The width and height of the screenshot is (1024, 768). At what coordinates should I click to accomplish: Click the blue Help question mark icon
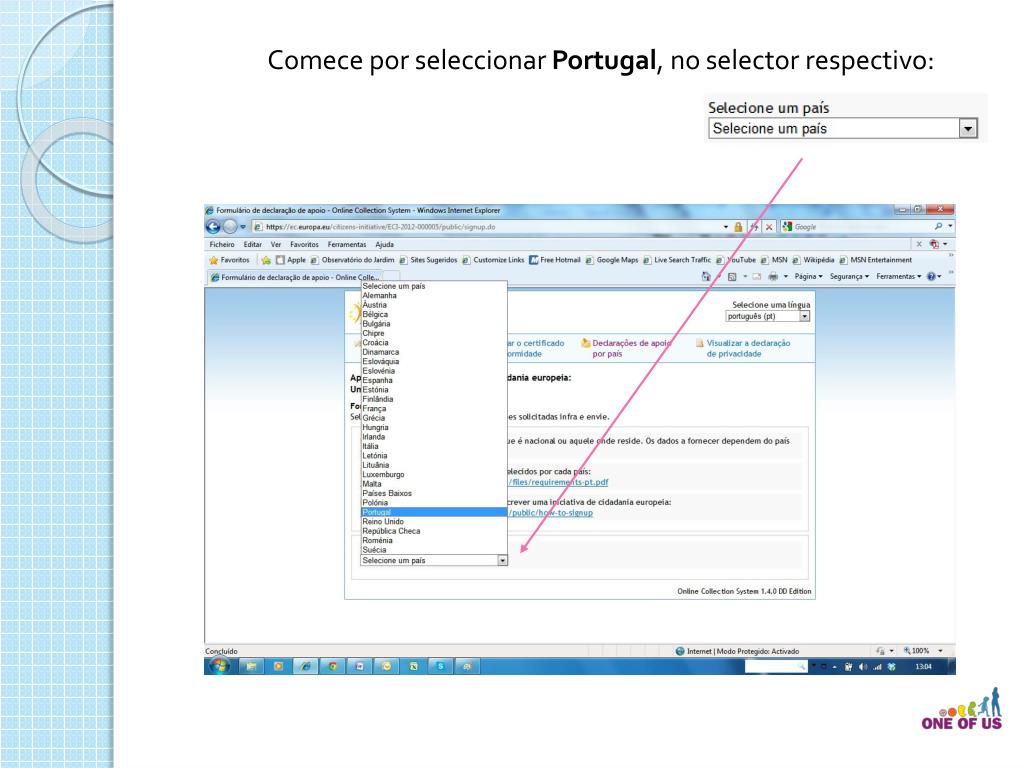pos(931,276)
